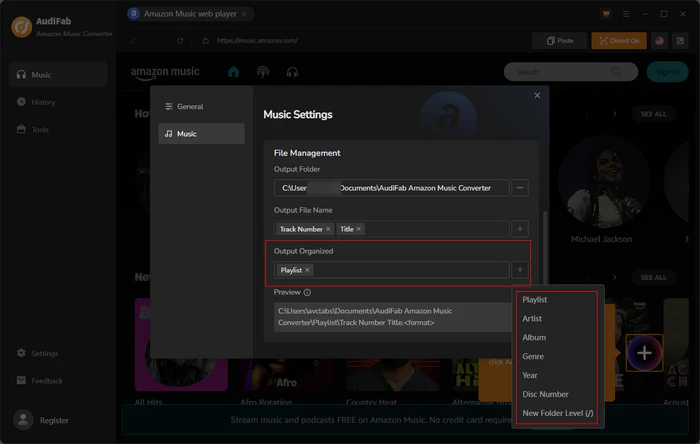
Task: Open the All Hits playlist thumbnail
Action: point(181,344)
